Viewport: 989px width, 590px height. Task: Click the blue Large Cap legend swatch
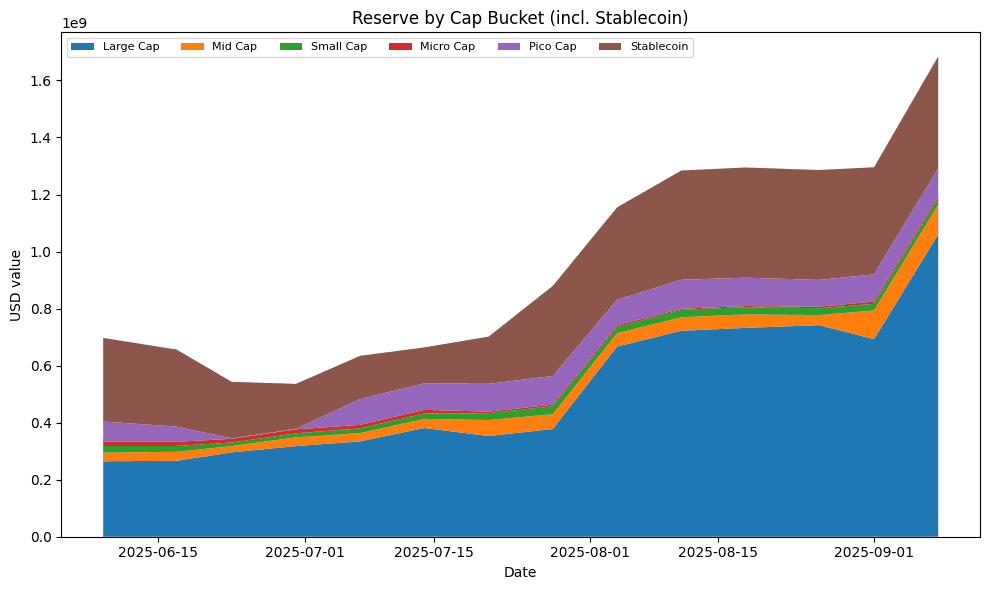(x=83, y=47)
